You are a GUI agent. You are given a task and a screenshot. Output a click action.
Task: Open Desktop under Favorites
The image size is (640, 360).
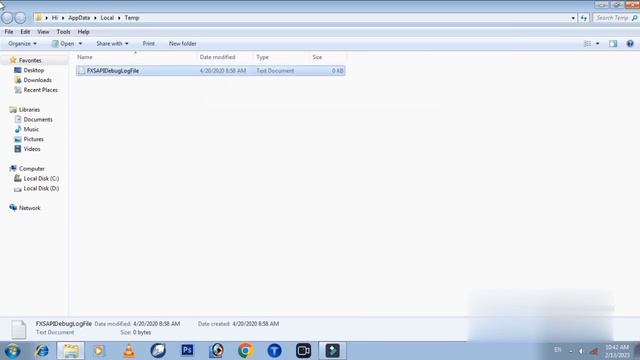coord(33,70)
